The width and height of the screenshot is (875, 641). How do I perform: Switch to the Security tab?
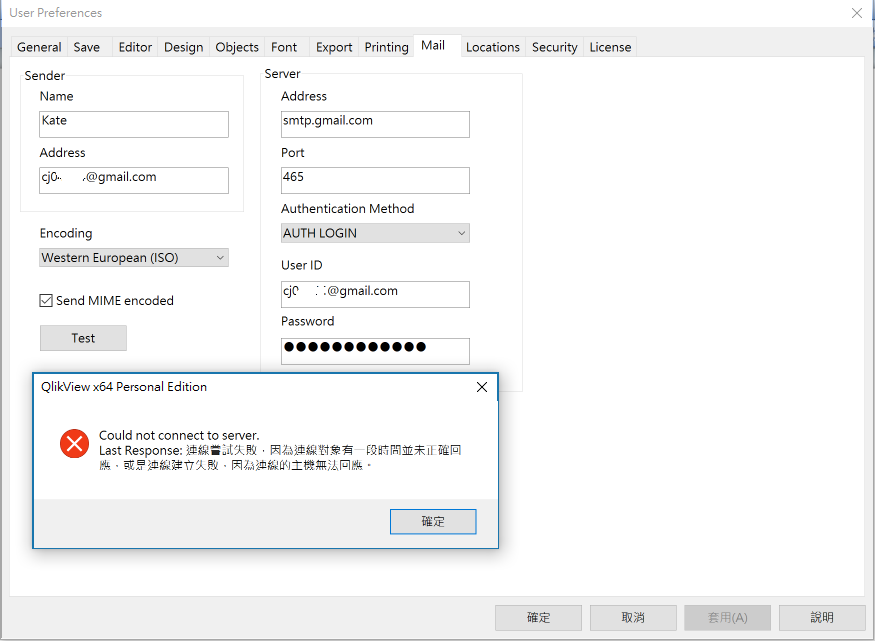(x=554, y=47)
